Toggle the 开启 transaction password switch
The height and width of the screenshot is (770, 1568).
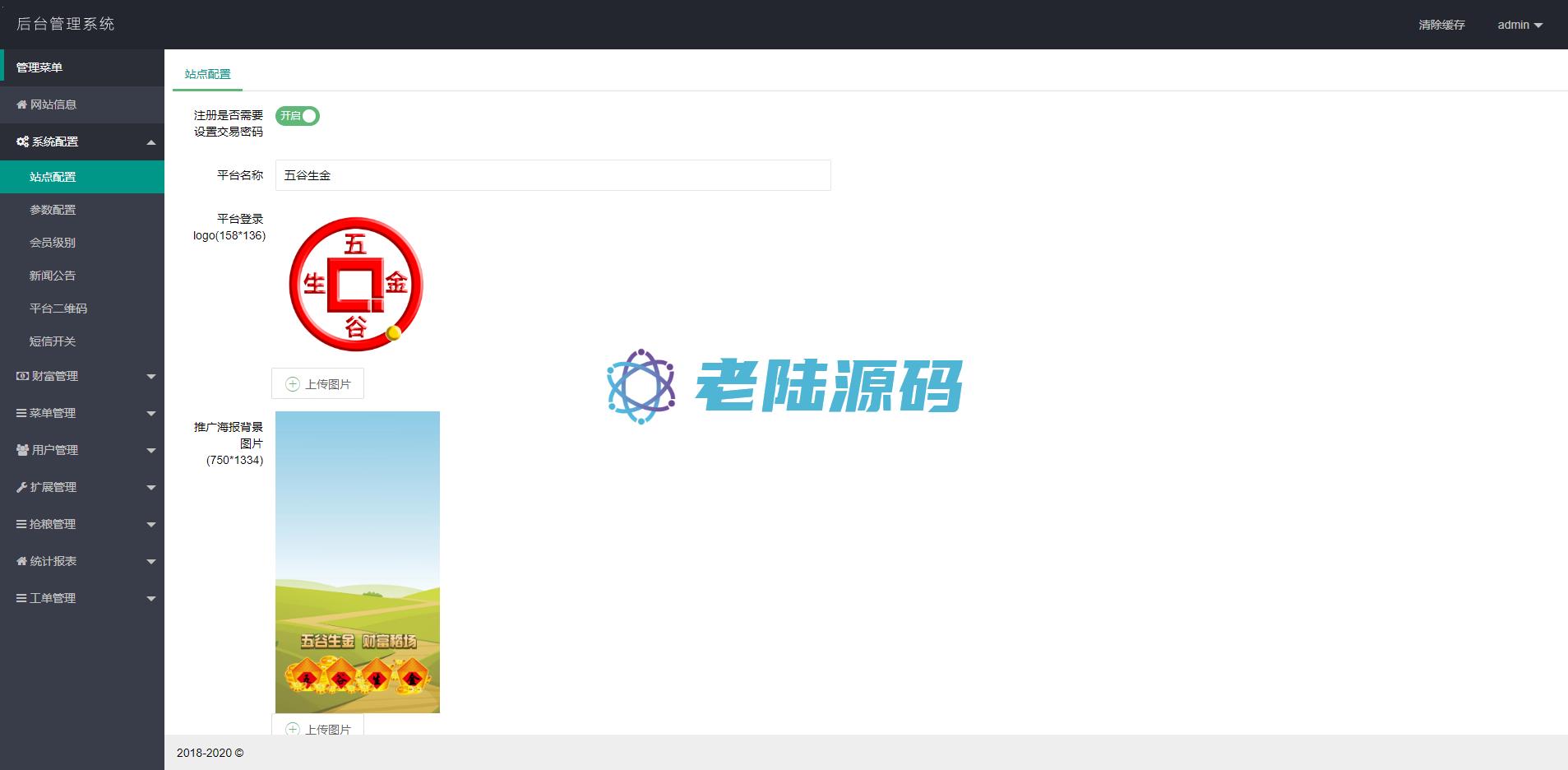[x=297, y=116]
